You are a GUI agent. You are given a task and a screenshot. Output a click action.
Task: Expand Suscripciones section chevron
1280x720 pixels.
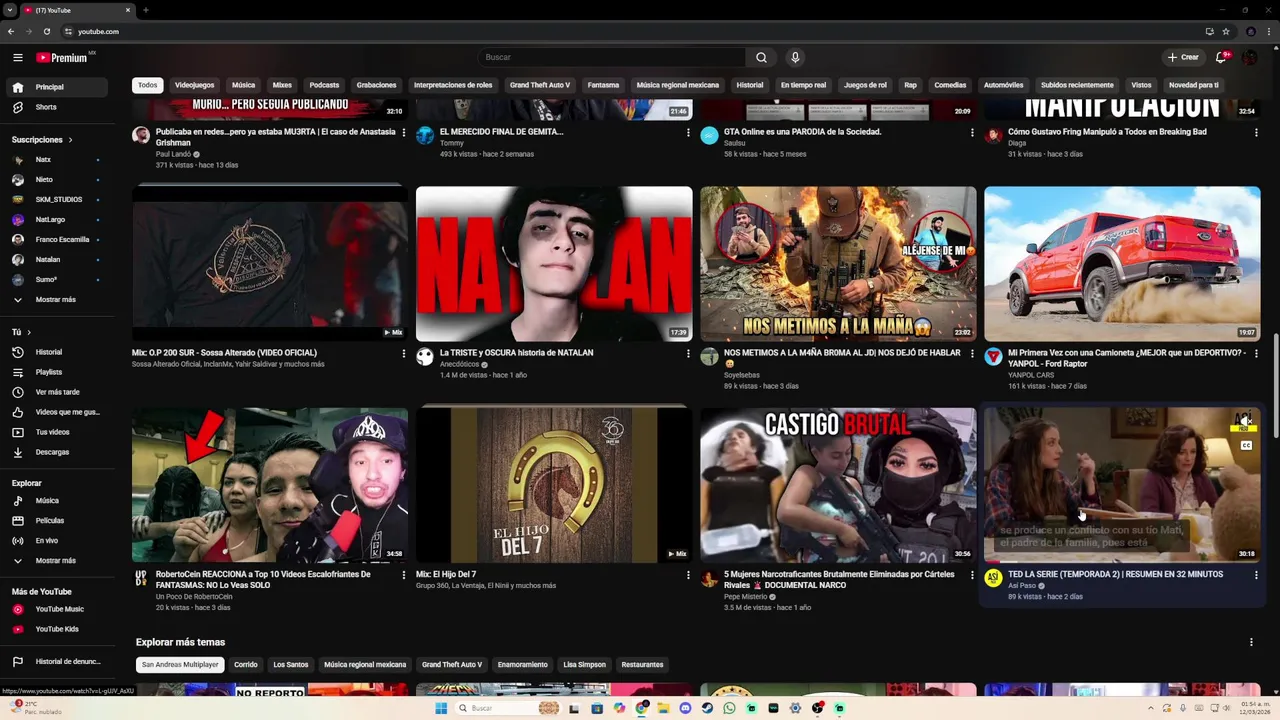pos(70,140)
